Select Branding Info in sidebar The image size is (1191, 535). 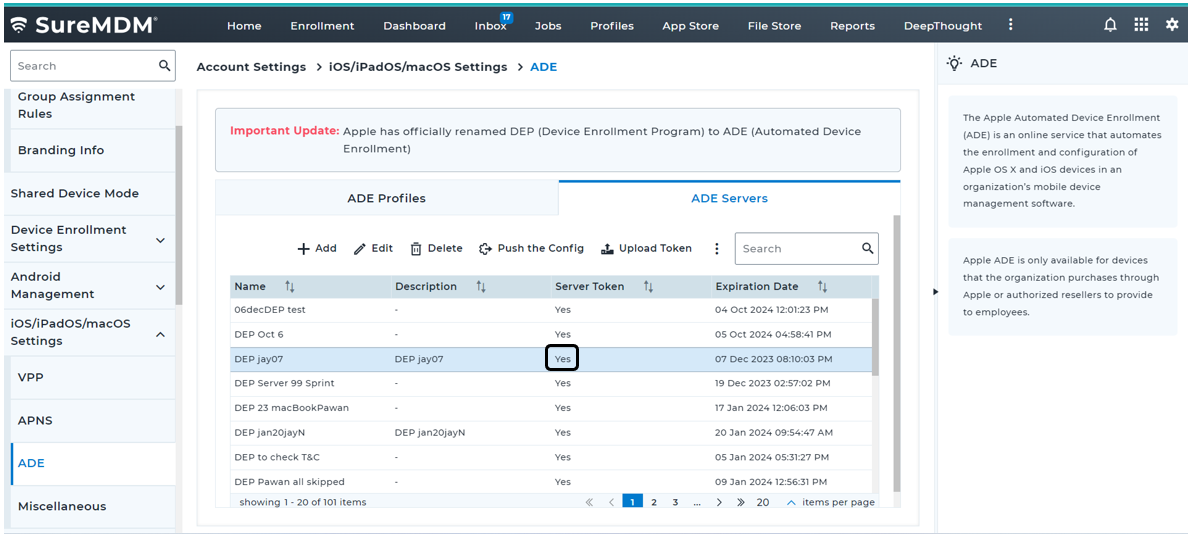click(93, 150)
